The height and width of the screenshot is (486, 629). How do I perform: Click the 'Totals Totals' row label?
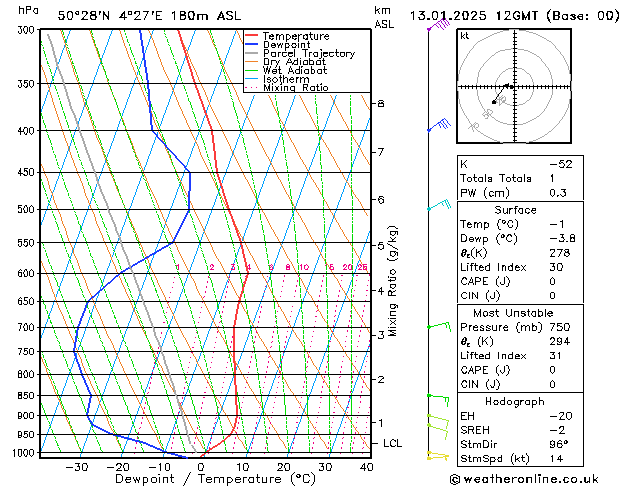pos(496,178)
